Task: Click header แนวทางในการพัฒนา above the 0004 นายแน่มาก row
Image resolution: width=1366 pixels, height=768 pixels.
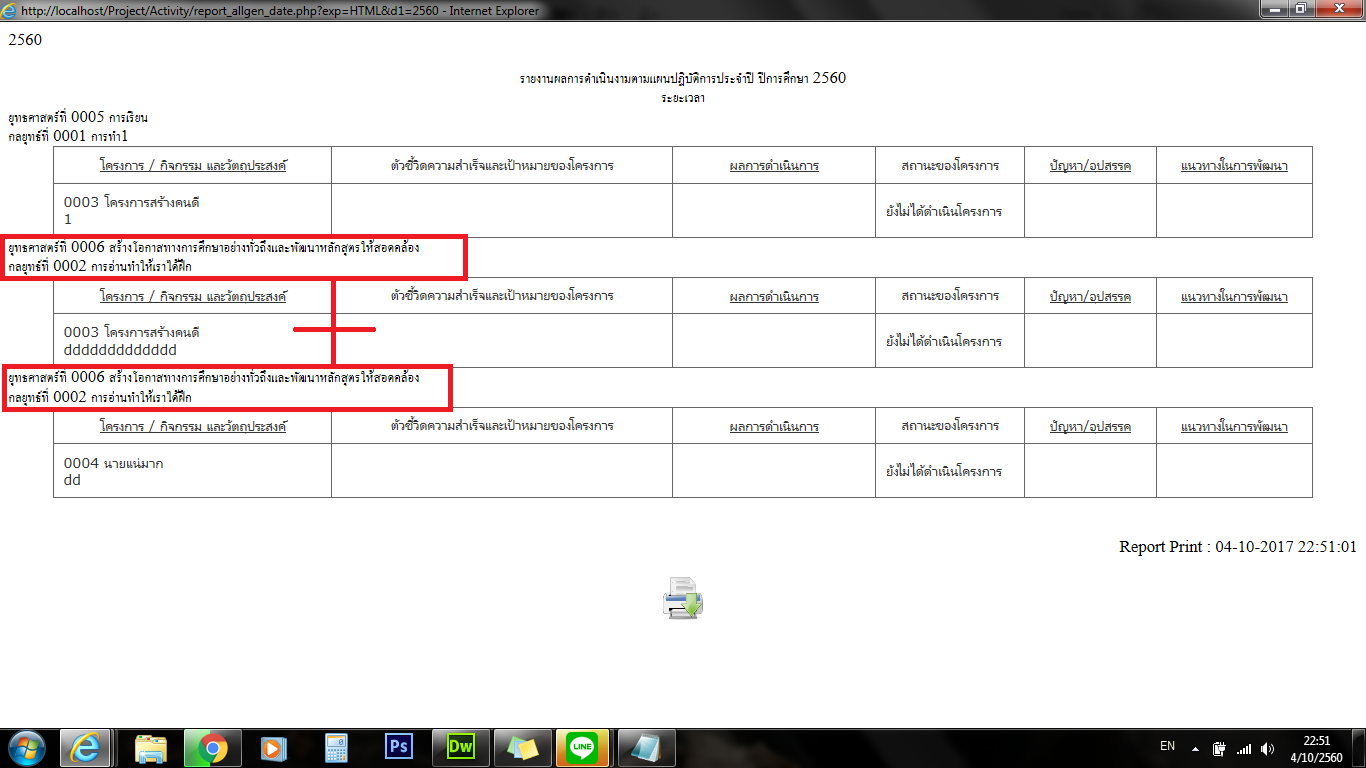Action: (1234, 426)
